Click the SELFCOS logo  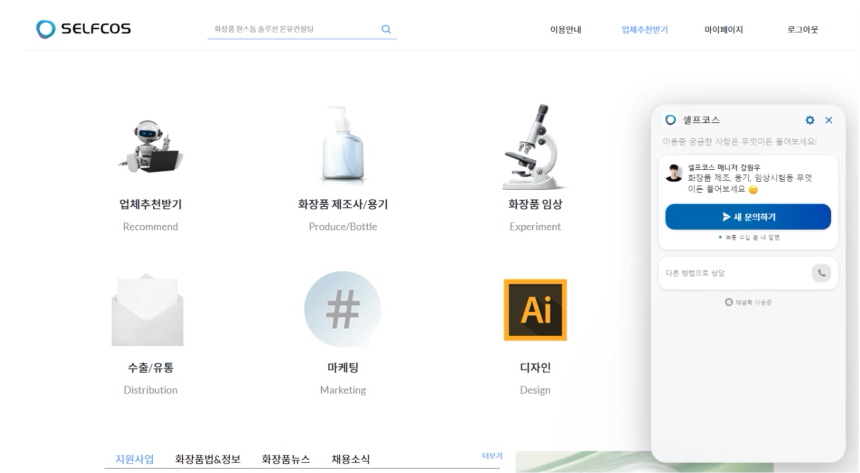[83, 29]
